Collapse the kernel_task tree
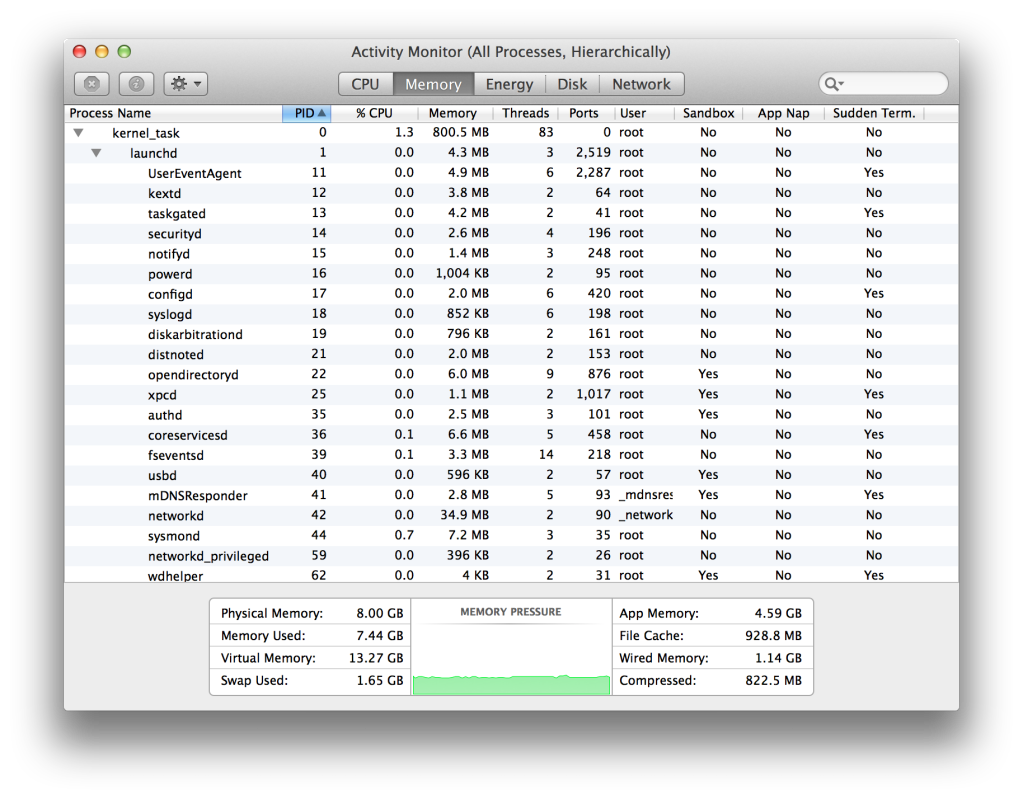The width and height of the screenshot is (1023, 799). click(x=78, y=133)
